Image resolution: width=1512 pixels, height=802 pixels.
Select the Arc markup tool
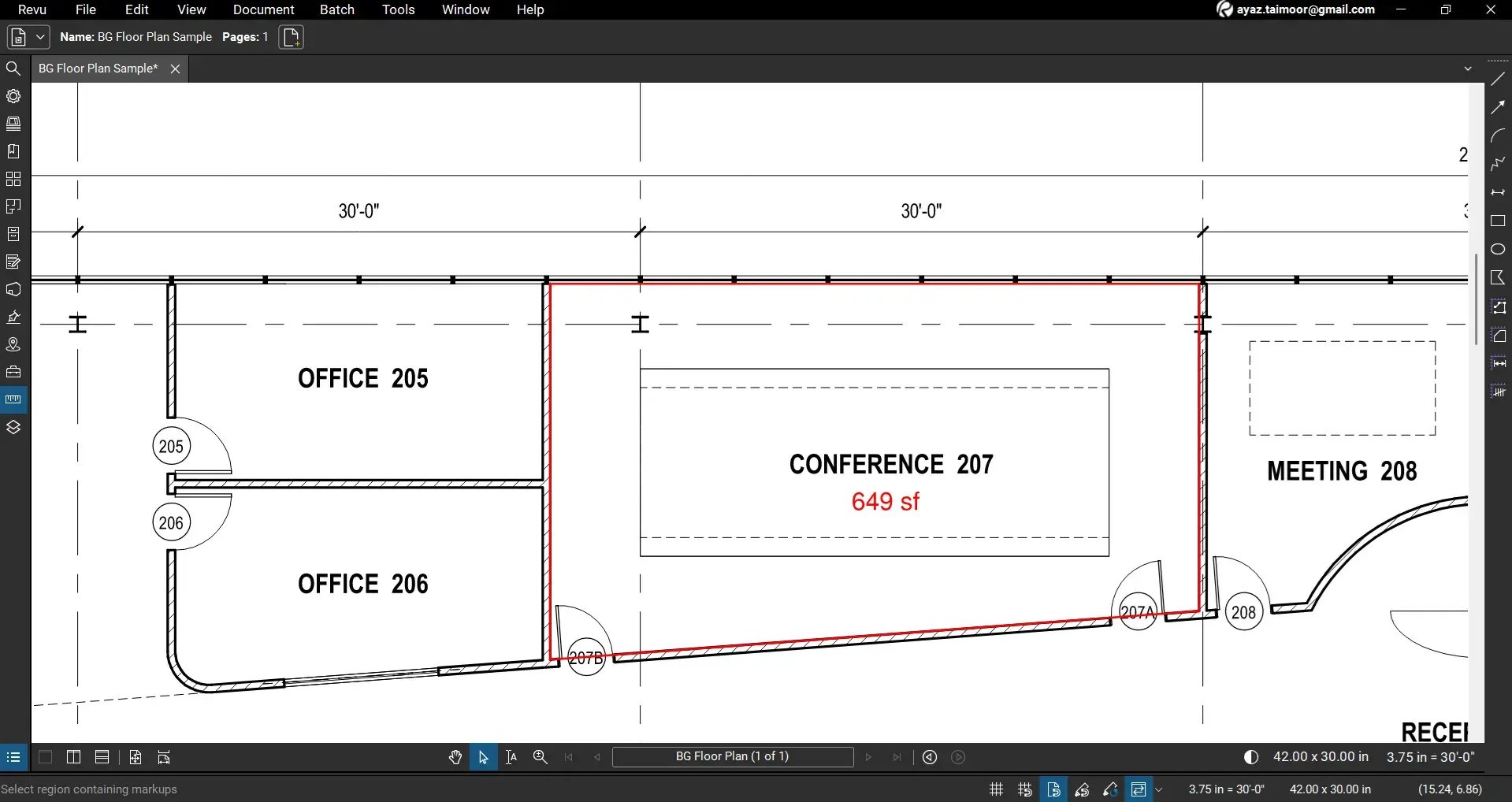coord(1498,136)
